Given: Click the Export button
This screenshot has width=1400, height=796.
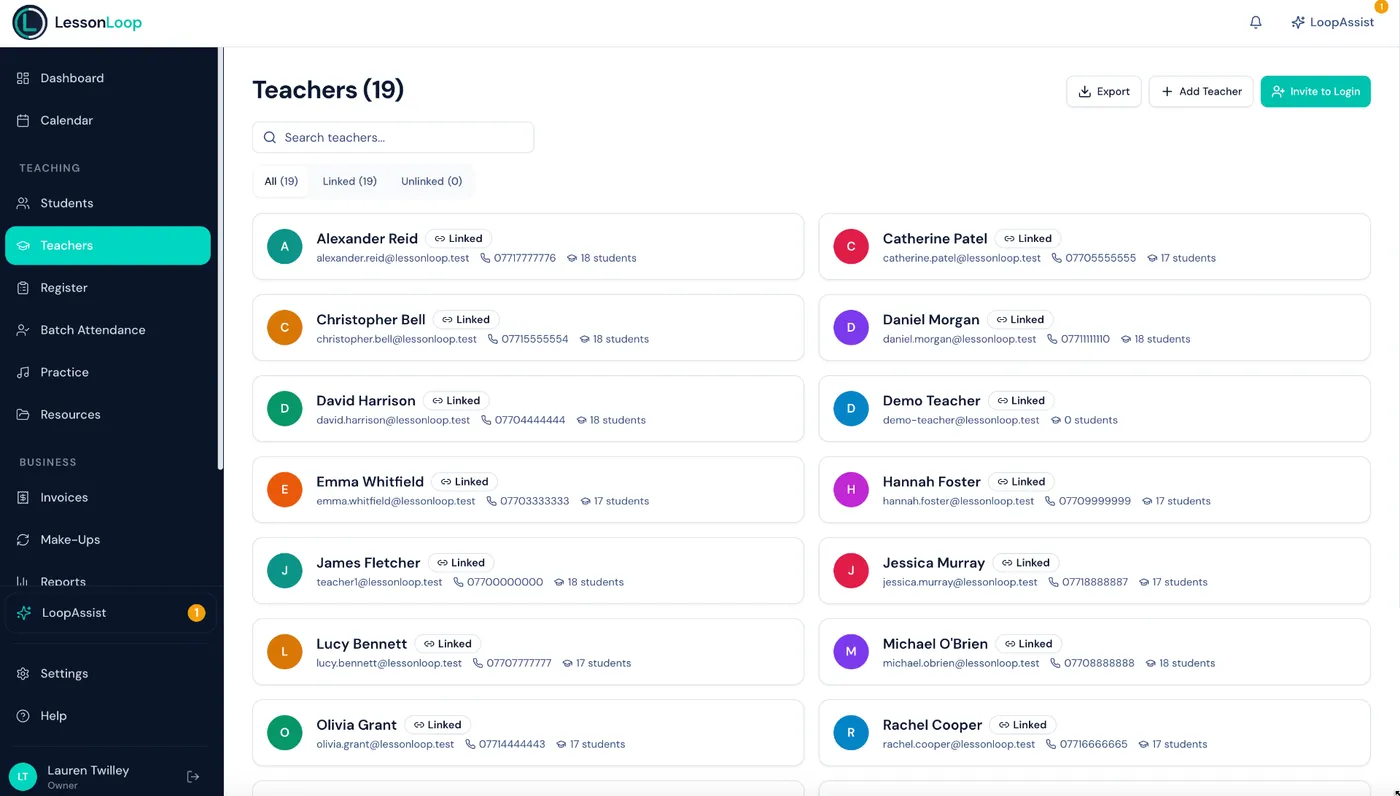Looking at the screenshot, I should 1104,91.
